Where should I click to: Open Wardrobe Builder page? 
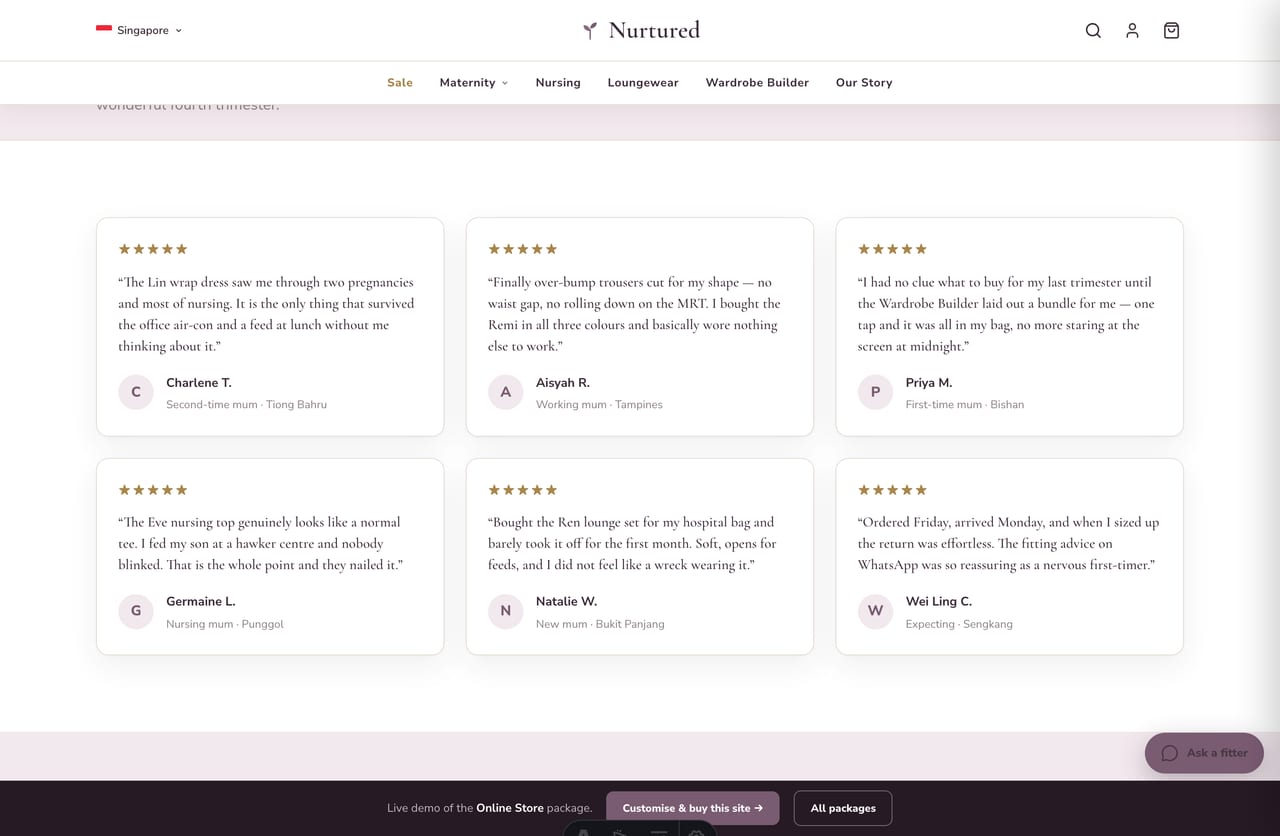click(757, 83)
